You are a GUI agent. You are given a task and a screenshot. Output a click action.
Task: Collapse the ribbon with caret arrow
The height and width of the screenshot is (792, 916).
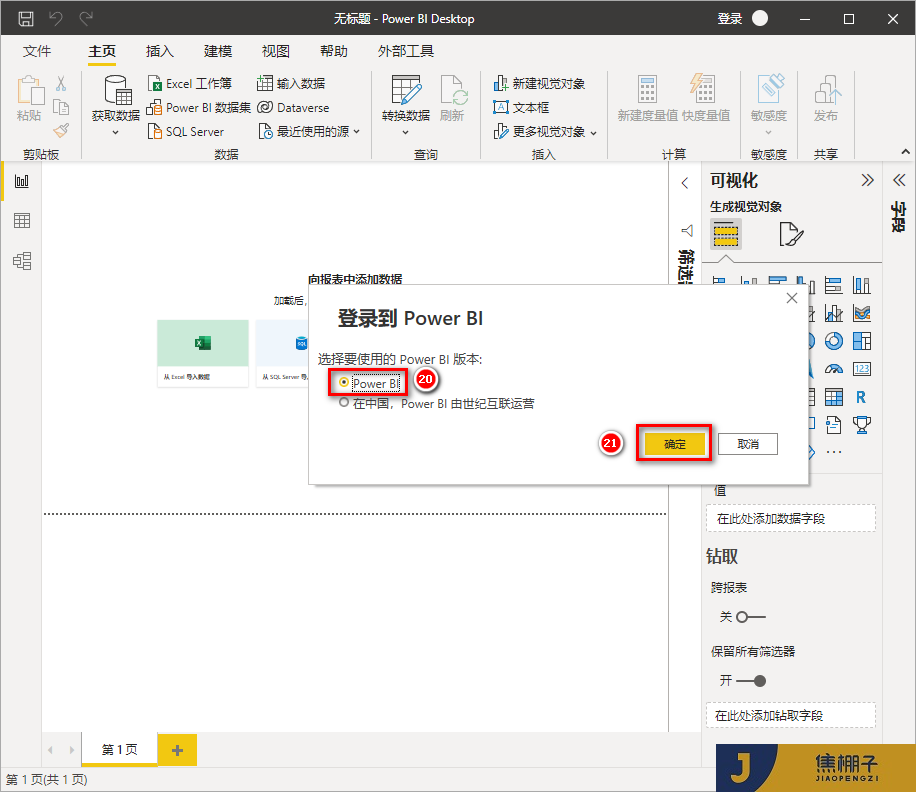click(905, 152)
